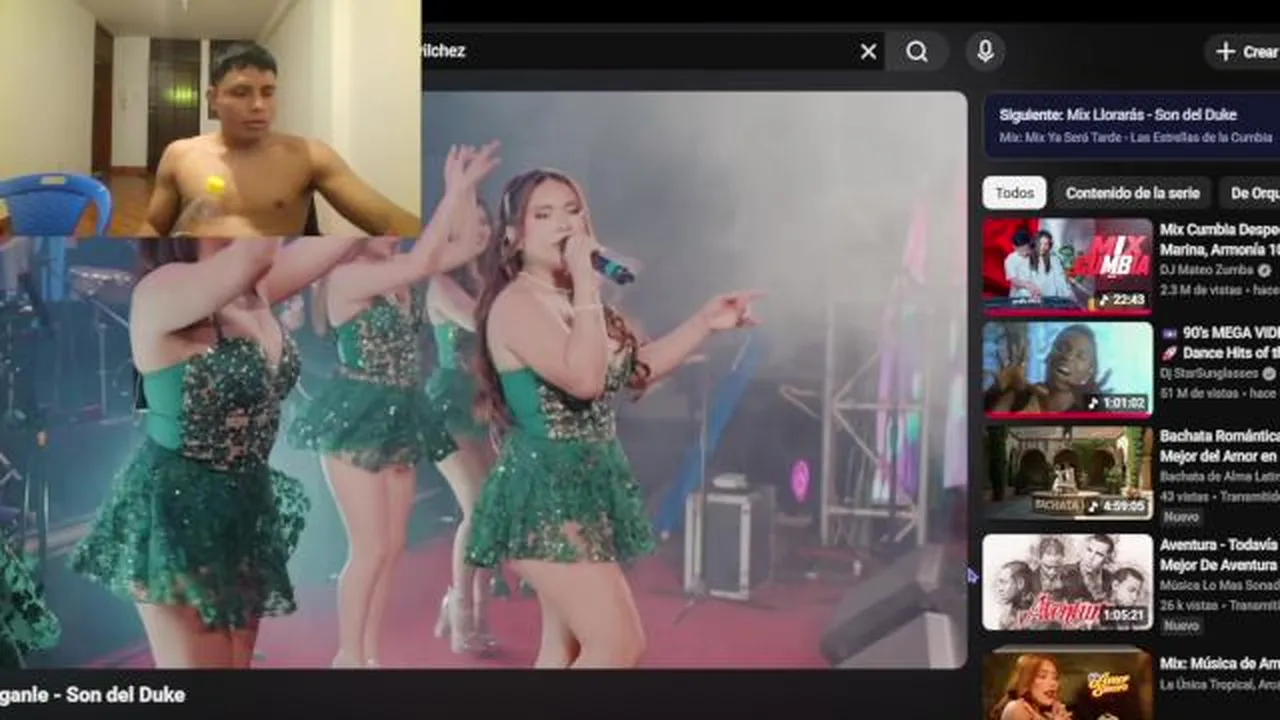Image resolution: width=1280 pixels, height=720 pixels.
Task: Click the webcam overlay video
Action: coord(210,118)
